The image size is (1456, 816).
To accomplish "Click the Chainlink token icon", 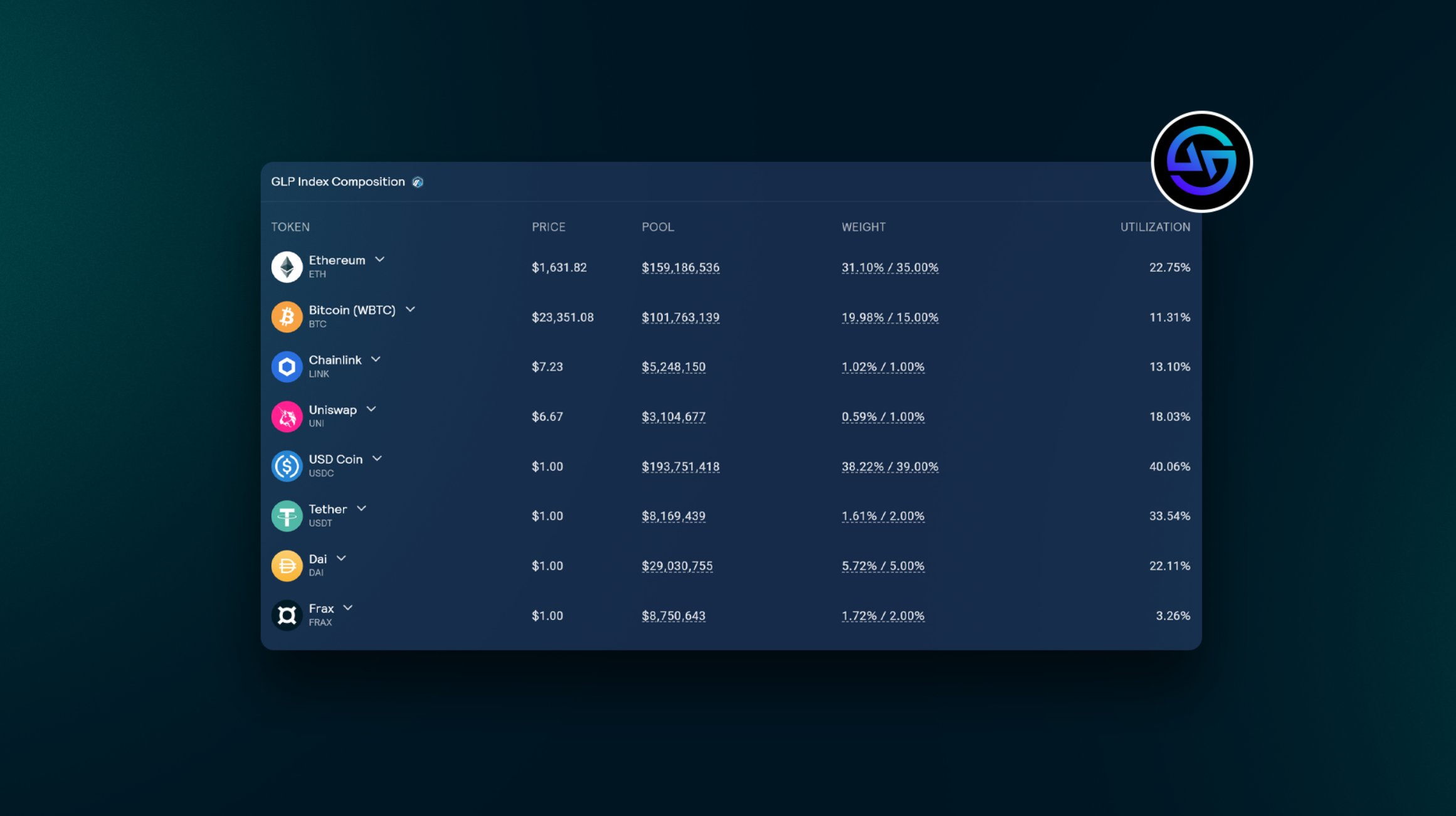I will click(x=287, y=366).
